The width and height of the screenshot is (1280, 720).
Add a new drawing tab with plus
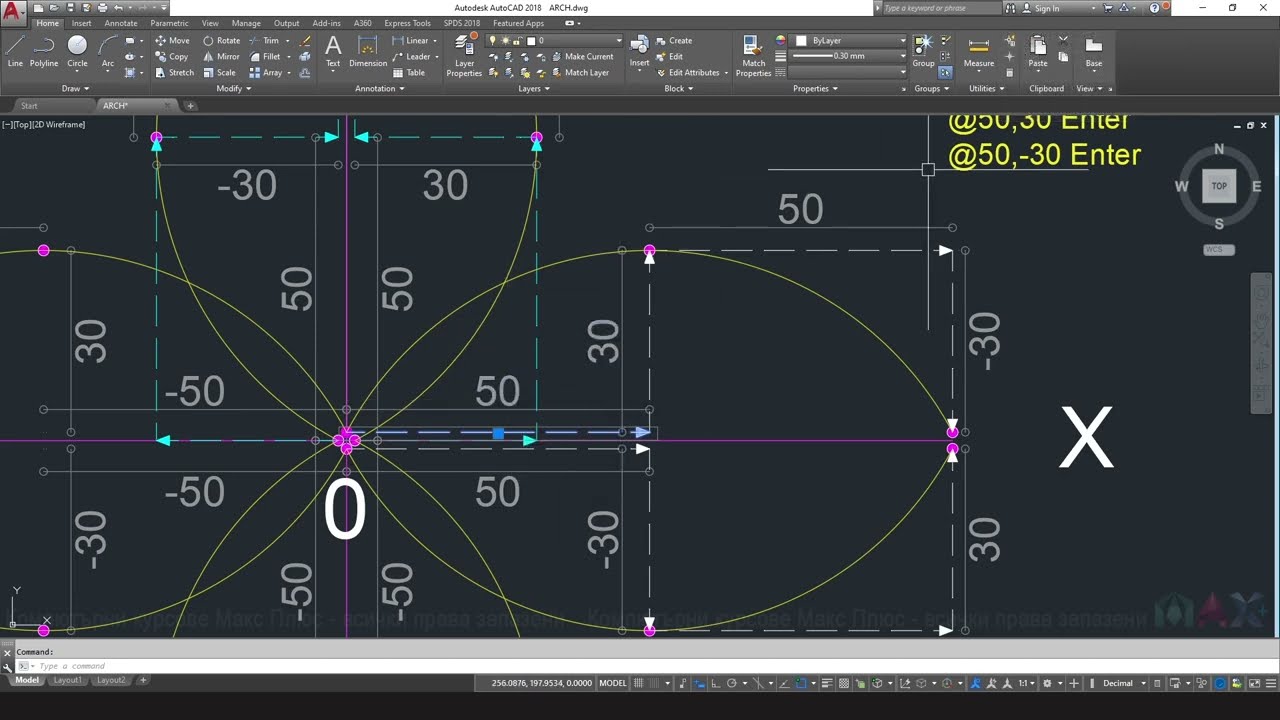[x=190, y=105]
